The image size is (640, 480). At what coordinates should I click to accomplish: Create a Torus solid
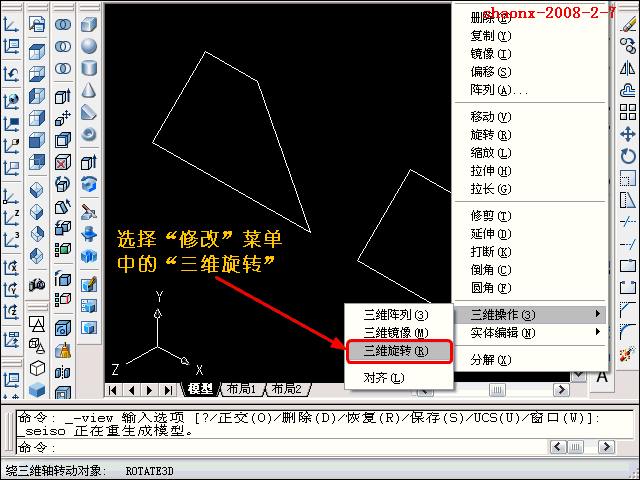point(89,134)
